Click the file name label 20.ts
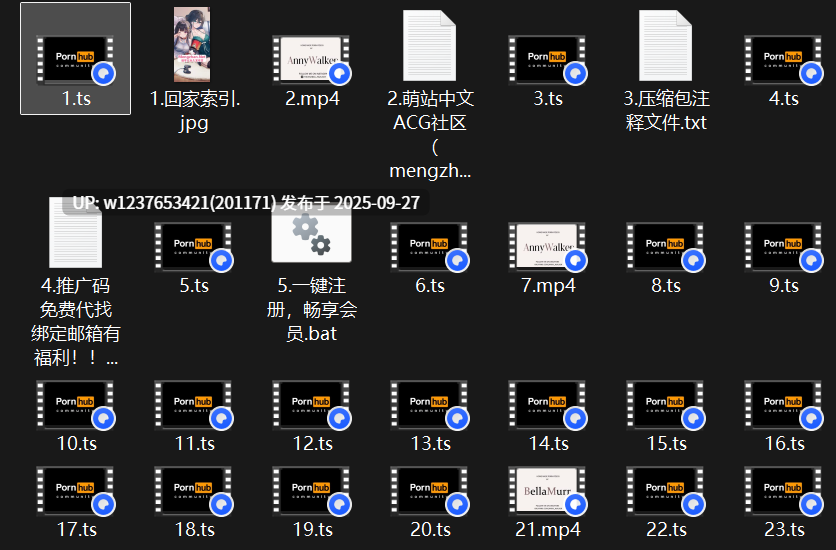Image resolution: width=836 pixels, height=550 pixels. (x=431, y=530)
